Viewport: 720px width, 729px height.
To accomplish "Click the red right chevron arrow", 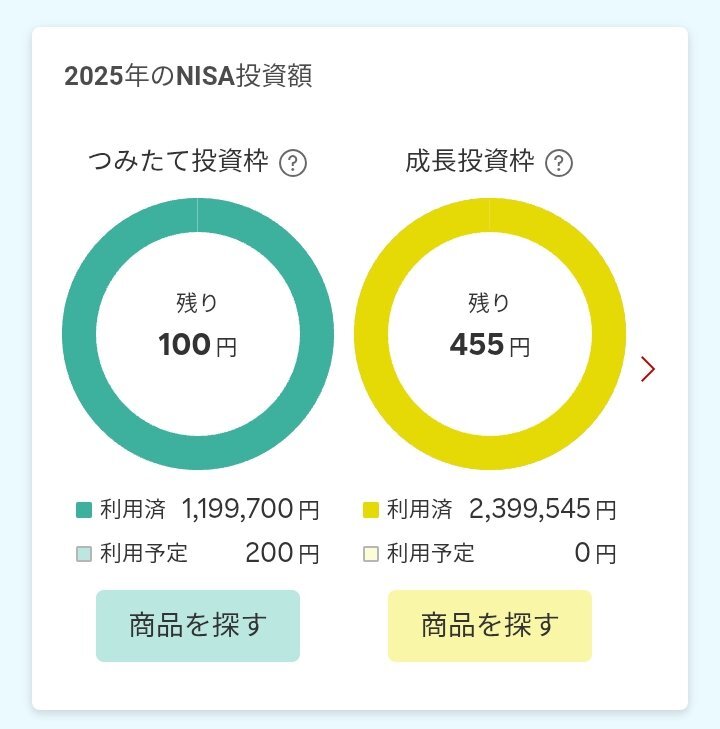I will click(648, 369).
